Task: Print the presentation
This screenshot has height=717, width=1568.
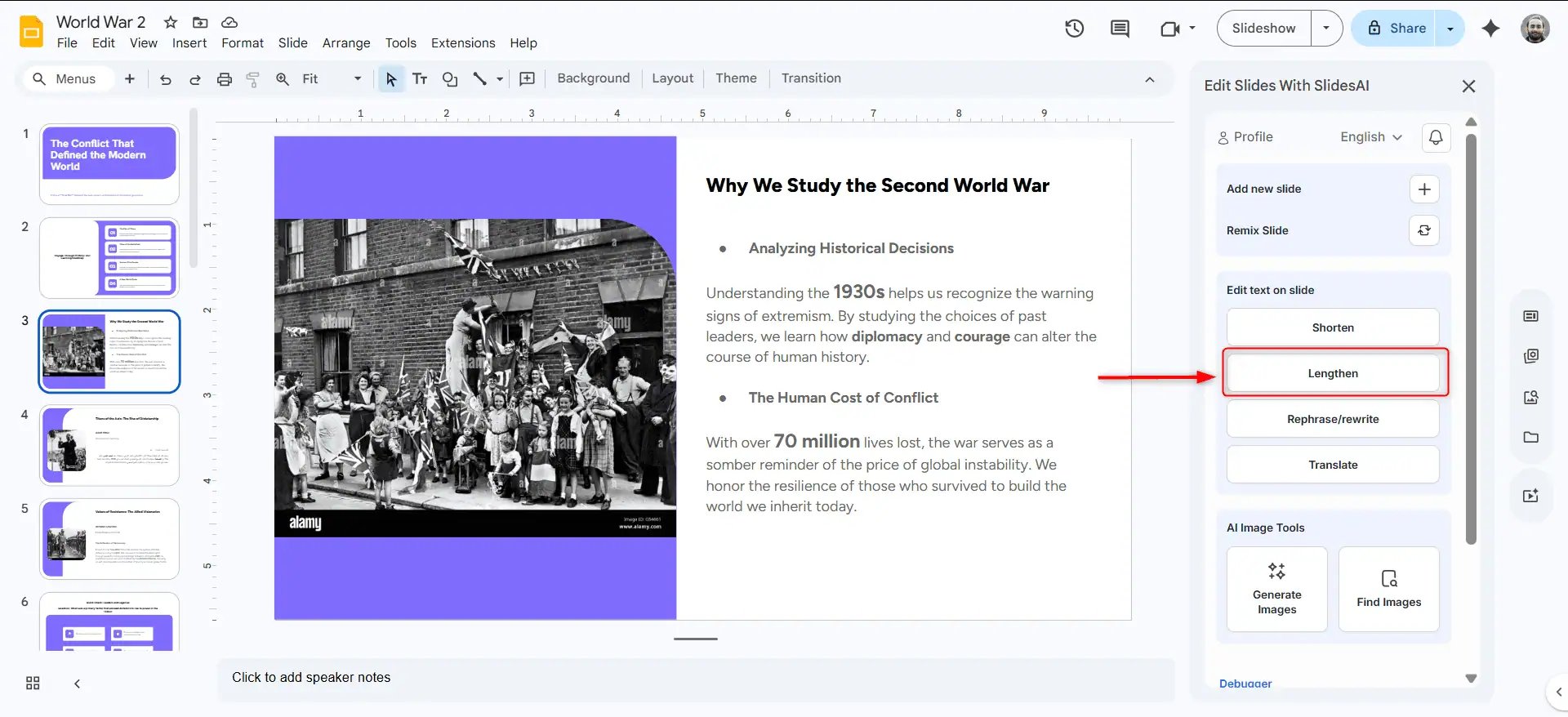Action: click(x=225, y=79)
